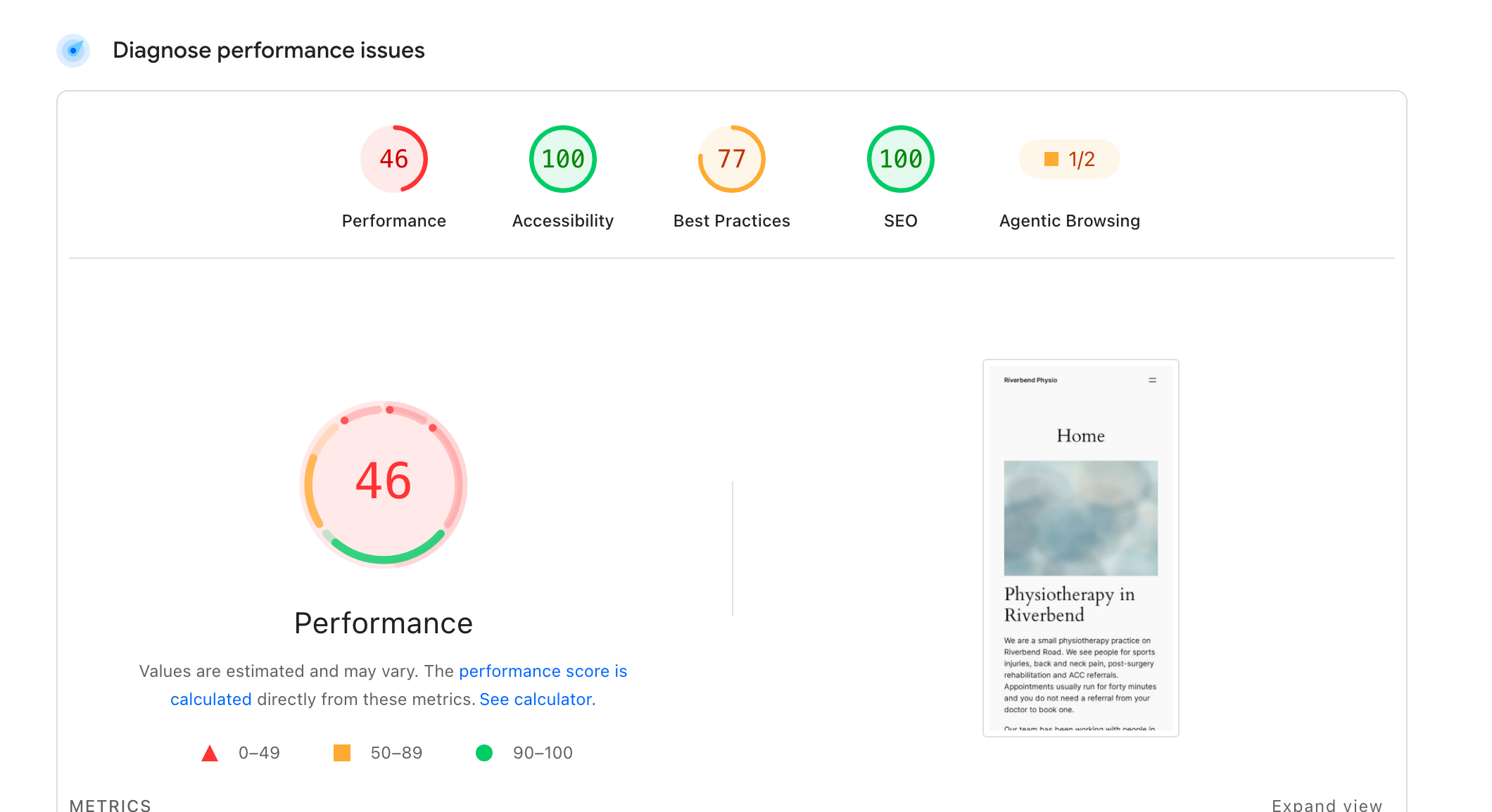1492x812 pixels.
Task: Click the '0–49' score range text
Action: coord(259,753)
